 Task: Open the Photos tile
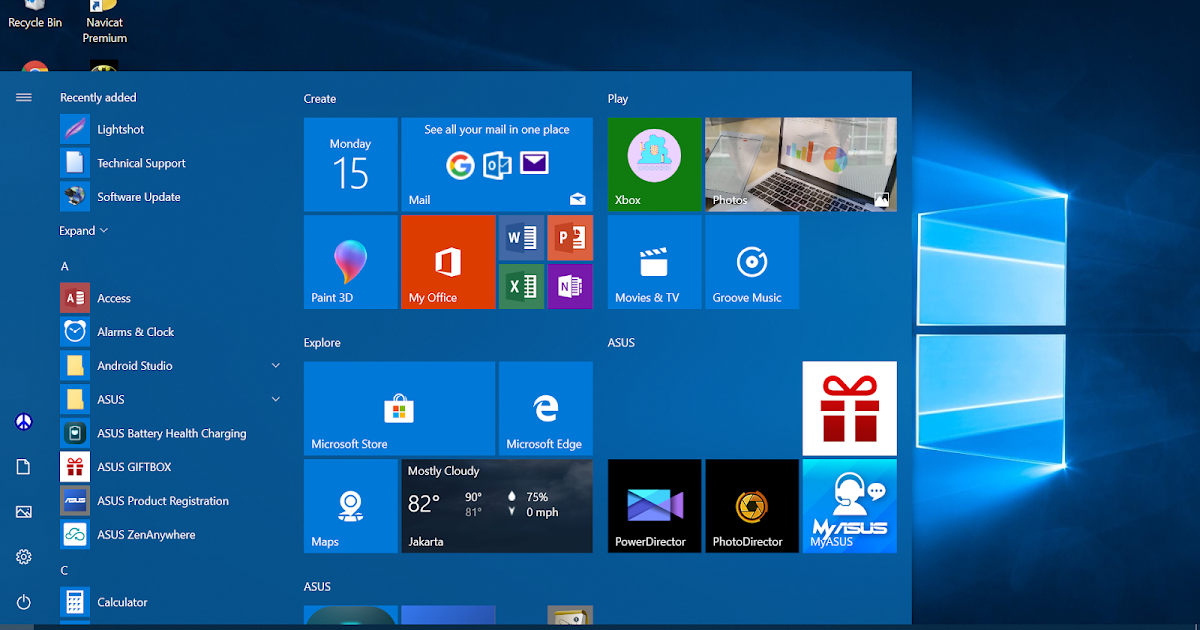coord(801,165)
